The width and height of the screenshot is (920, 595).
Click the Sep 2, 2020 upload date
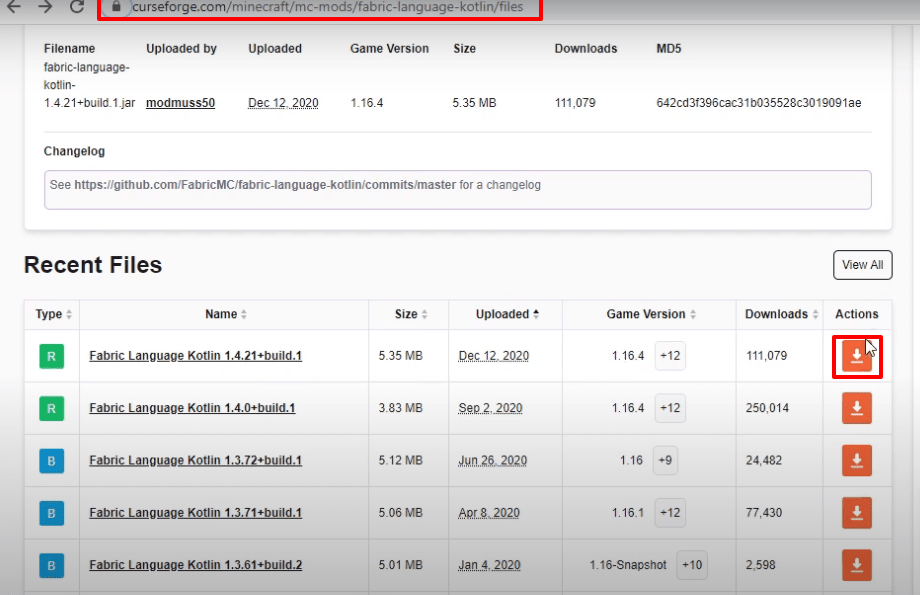point(490,408)
